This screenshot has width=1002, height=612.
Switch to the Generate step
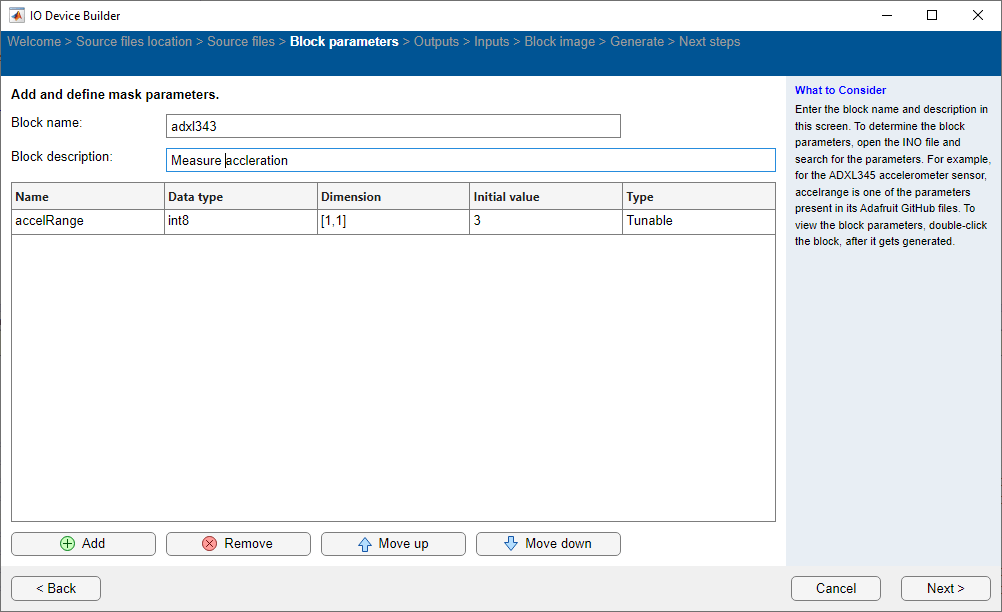[636, 42]
